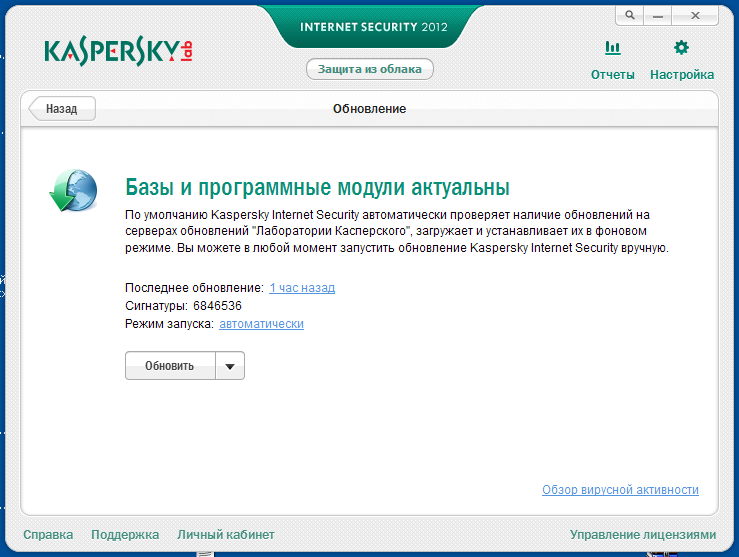Click the Защита из облака button
This screenshot has height=557, width=739.
(x=370, y=69)
